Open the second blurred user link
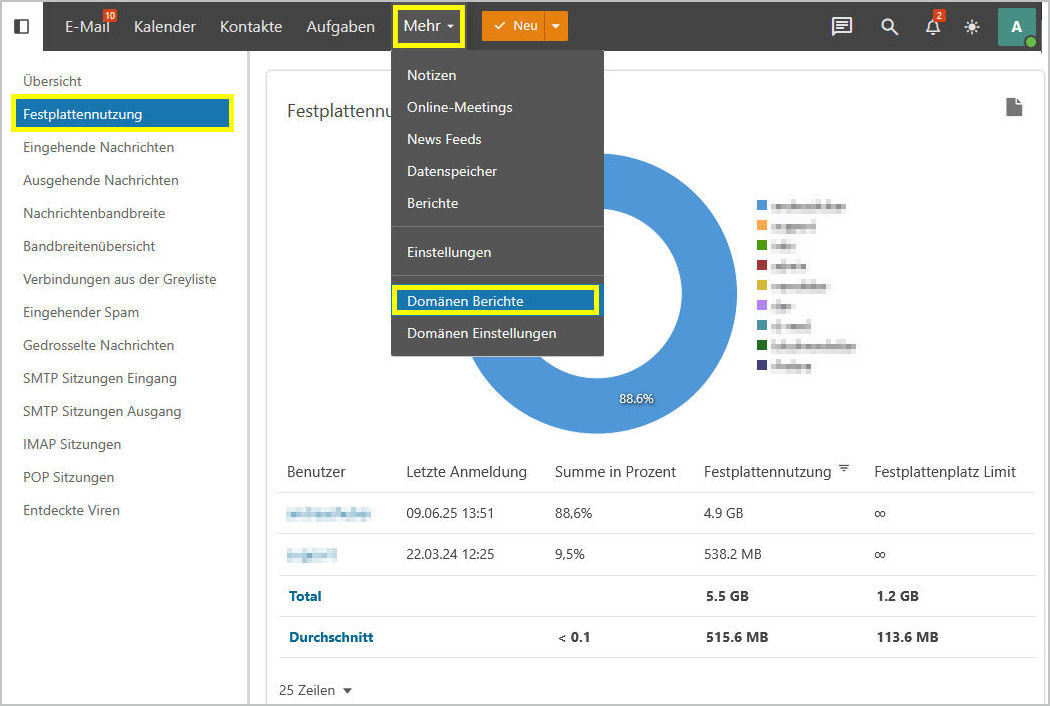The image size is (1050, 706). click(311, 555)
